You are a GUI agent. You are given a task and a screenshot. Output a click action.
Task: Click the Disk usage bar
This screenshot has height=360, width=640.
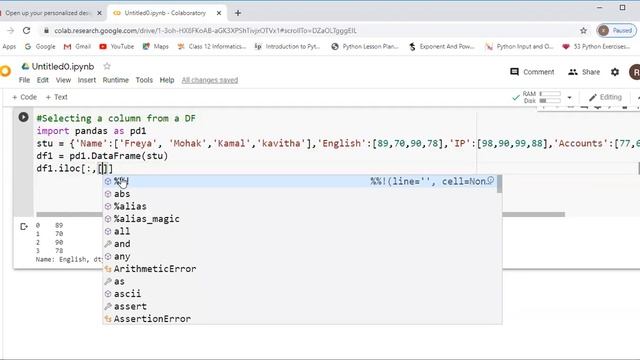550,100
